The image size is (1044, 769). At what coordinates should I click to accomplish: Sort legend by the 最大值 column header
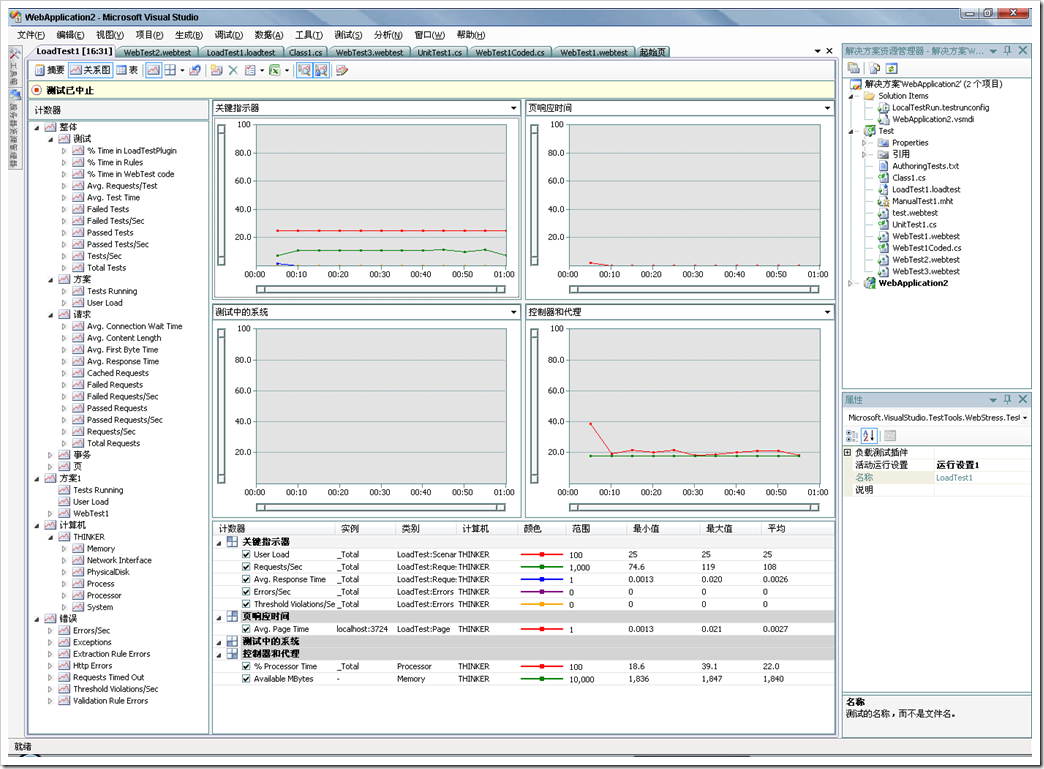729,528
